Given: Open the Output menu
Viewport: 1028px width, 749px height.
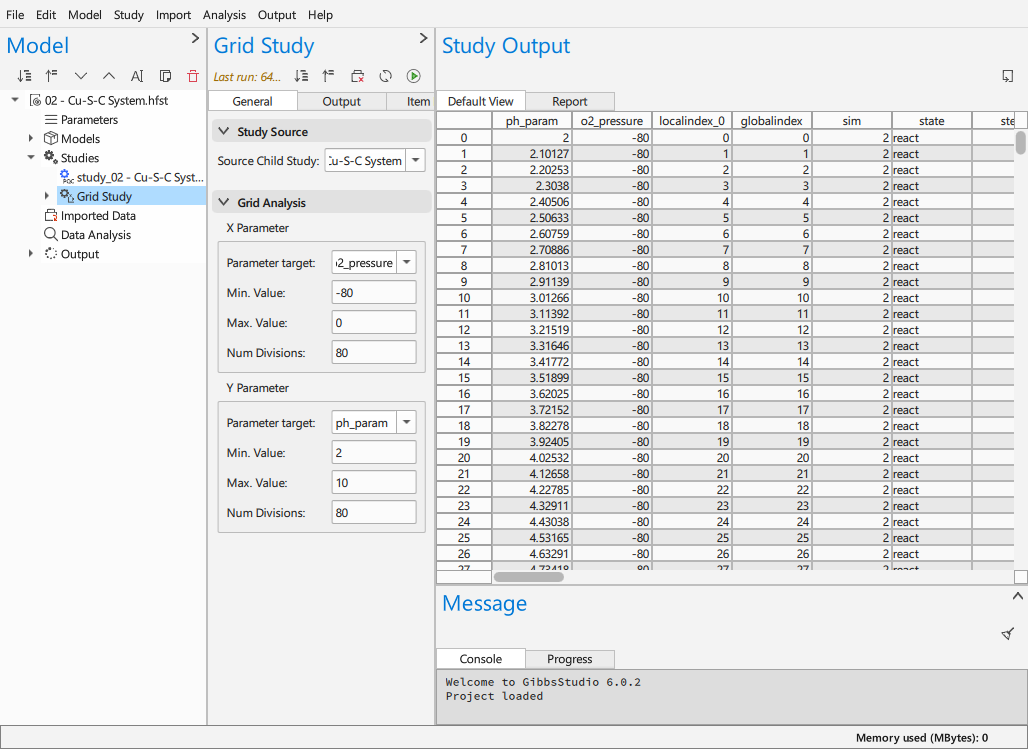Looking at the screenshot, I should coord(277,14).
